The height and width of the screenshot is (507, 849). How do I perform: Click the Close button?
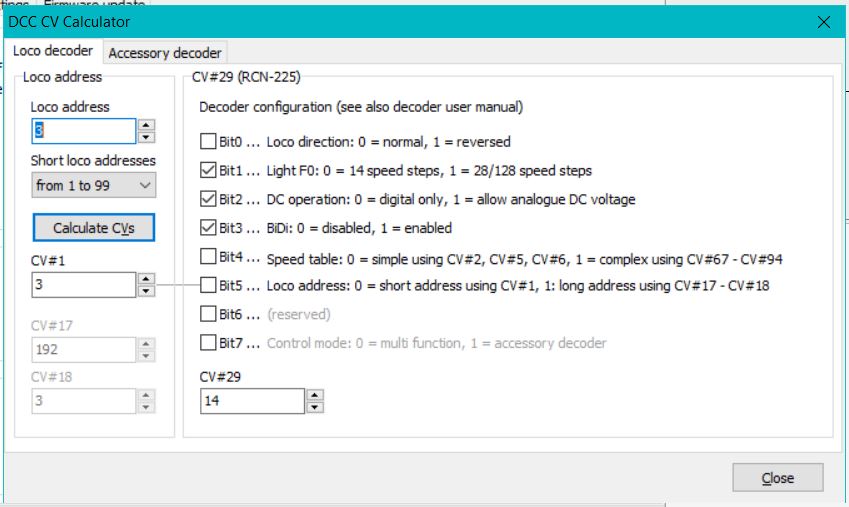(x=777, y=478)
